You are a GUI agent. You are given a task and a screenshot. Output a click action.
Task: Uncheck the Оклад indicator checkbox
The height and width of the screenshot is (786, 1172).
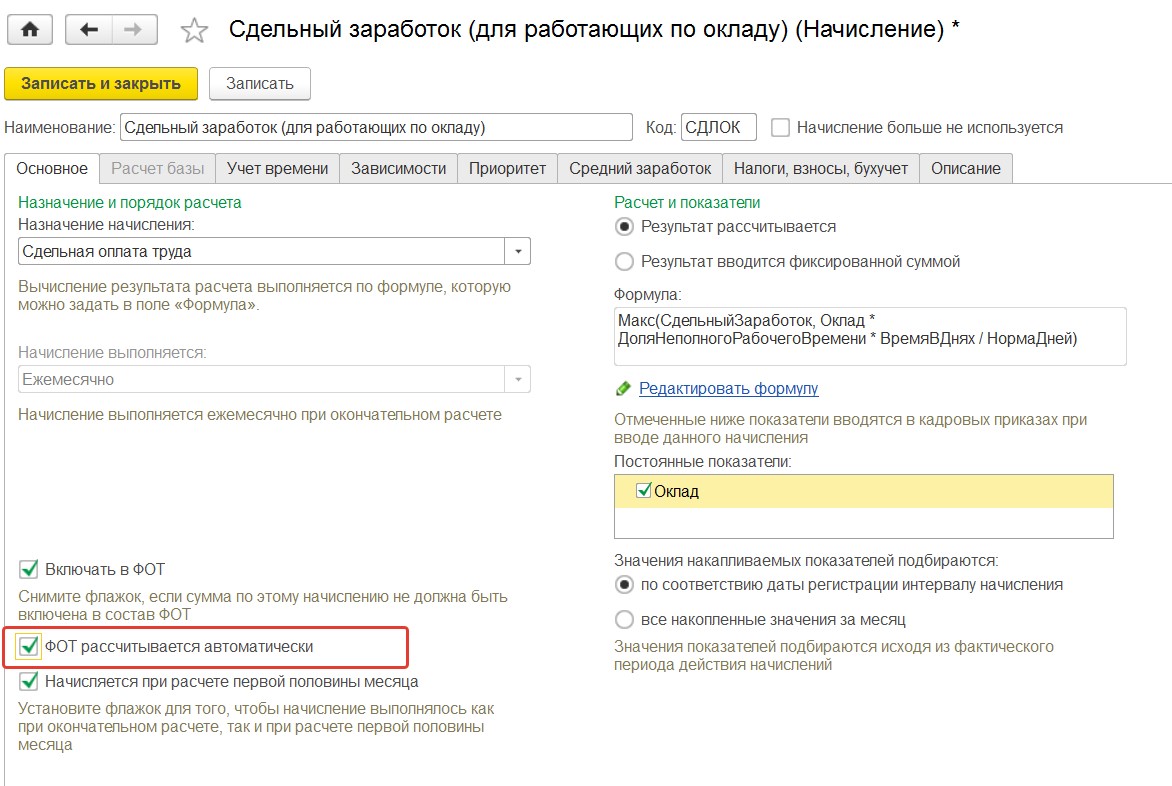tap(643, 491)
